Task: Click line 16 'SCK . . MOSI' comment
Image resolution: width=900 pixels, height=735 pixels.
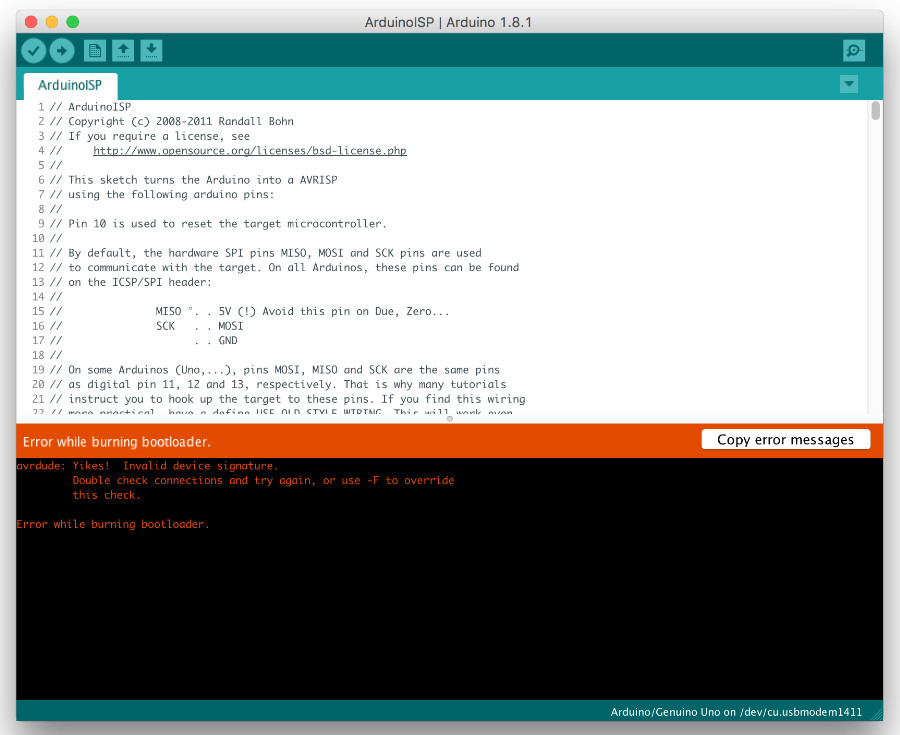Action: click(x=147, y=326)
